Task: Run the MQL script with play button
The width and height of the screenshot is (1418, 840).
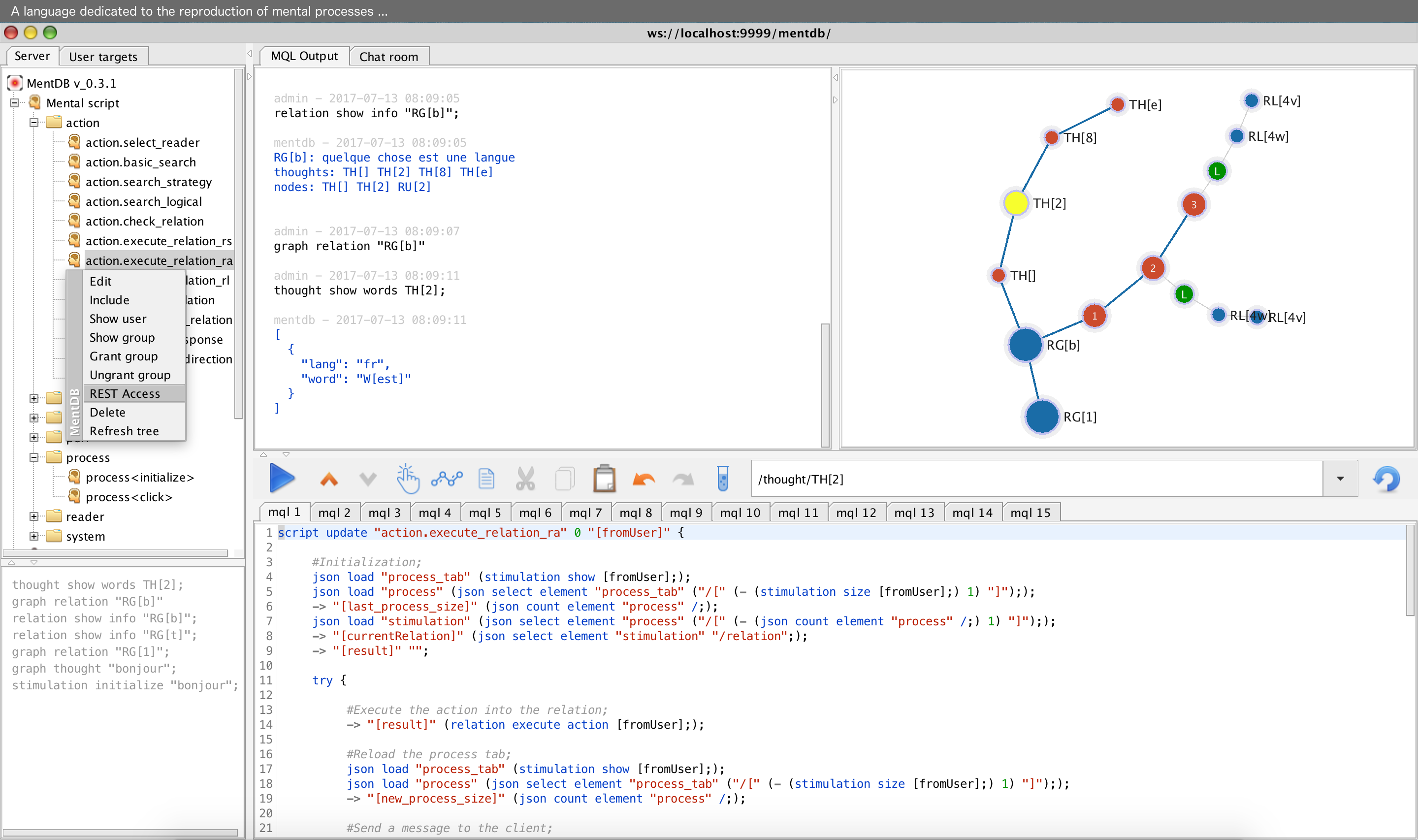Action: (x=282, y=479)
